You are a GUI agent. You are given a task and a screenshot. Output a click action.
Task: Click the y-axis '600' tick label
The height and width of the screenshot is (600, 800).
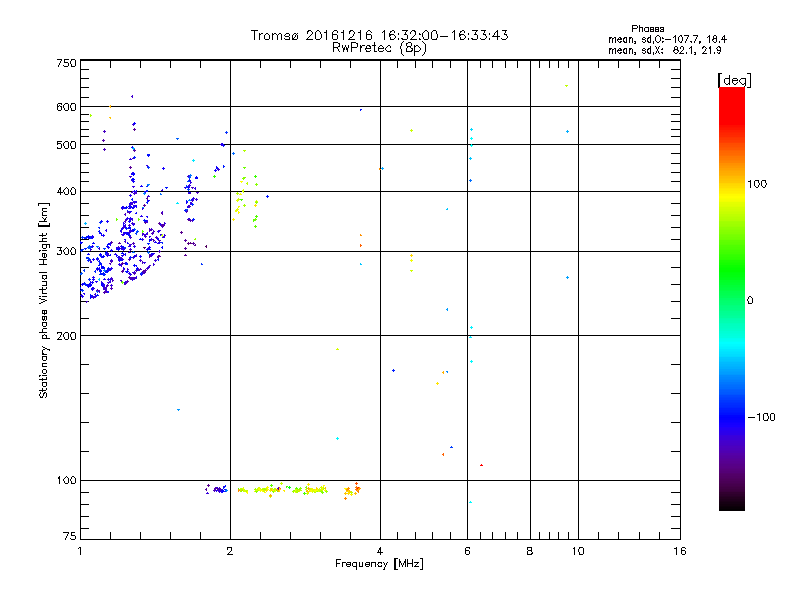tap(66, 107)
